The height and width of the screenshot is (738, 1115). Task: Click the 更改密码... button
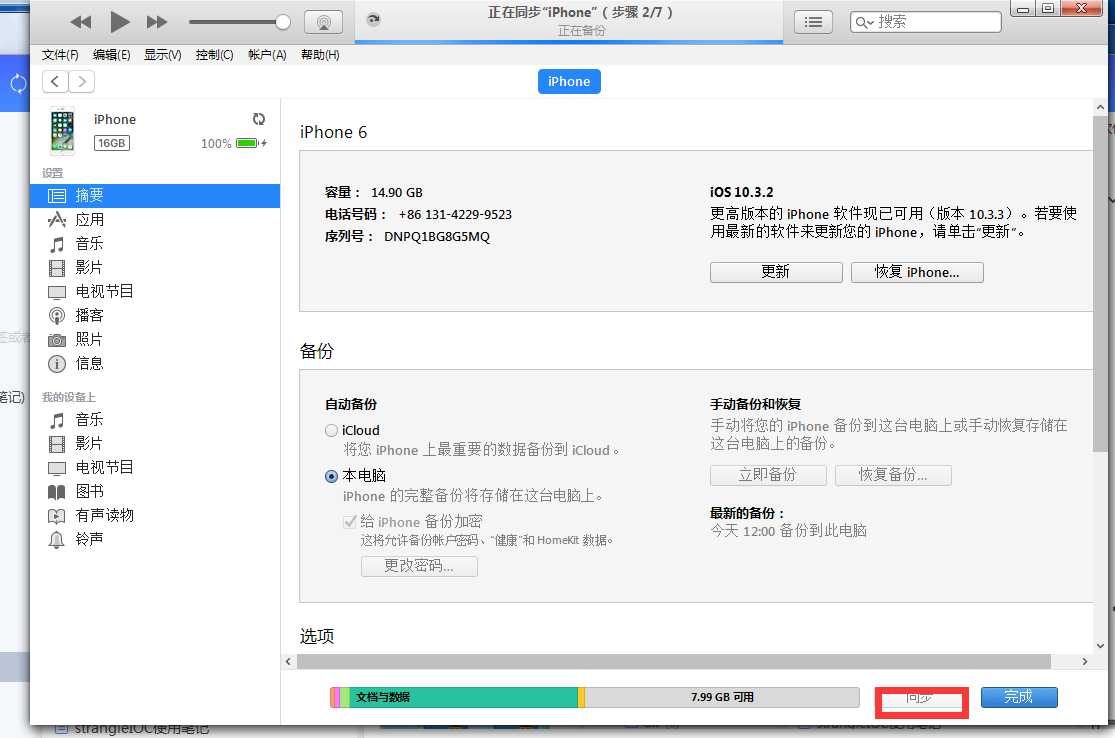(x=420, y=566)
